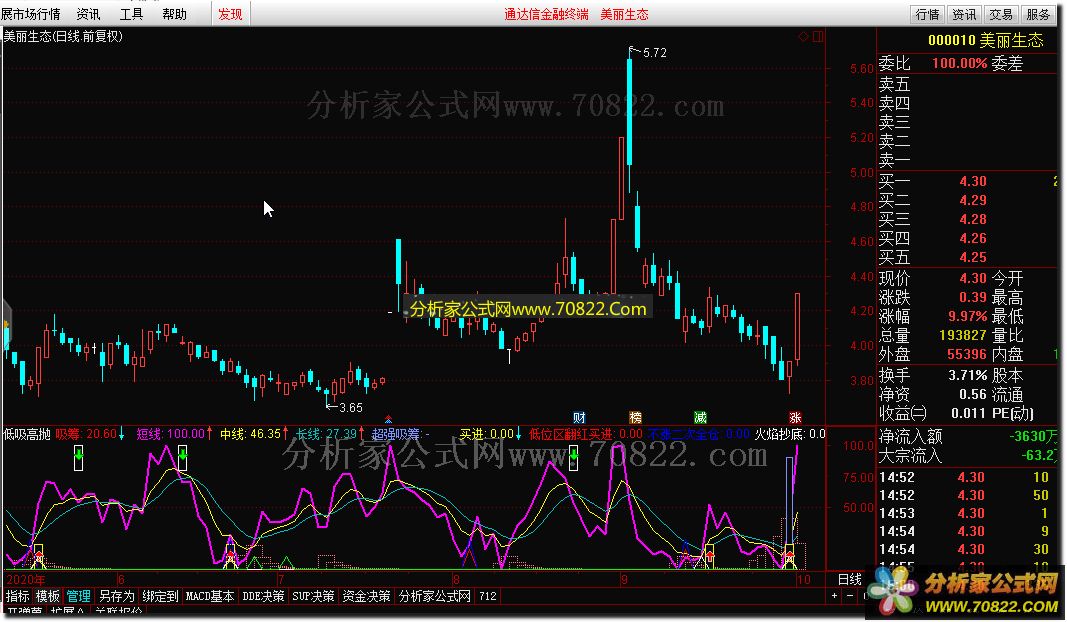Click the flag marker at the 5.72 high
The width and height of the screenshot is (1067, 622).
pos(633,50)
